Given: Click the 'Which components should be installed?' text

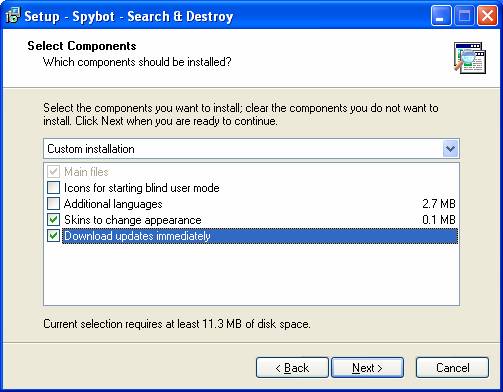Looking at the screenshot, I should pyautogui.click(x=137, y=62).
